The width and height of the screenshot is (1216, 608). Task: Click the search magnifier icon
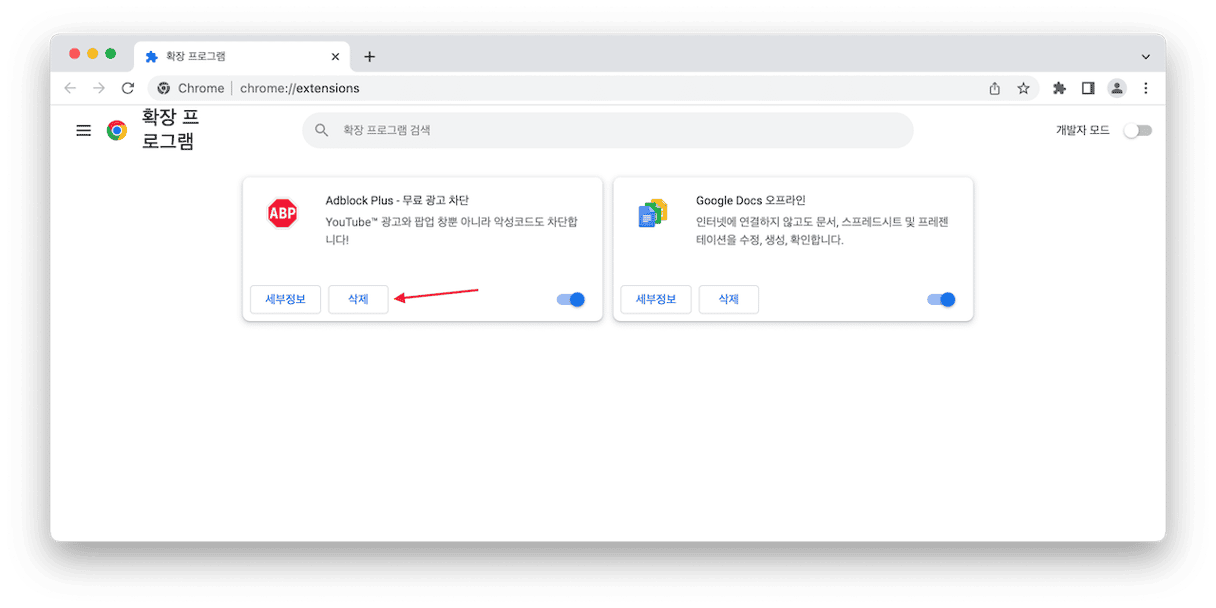coord(322,130)
